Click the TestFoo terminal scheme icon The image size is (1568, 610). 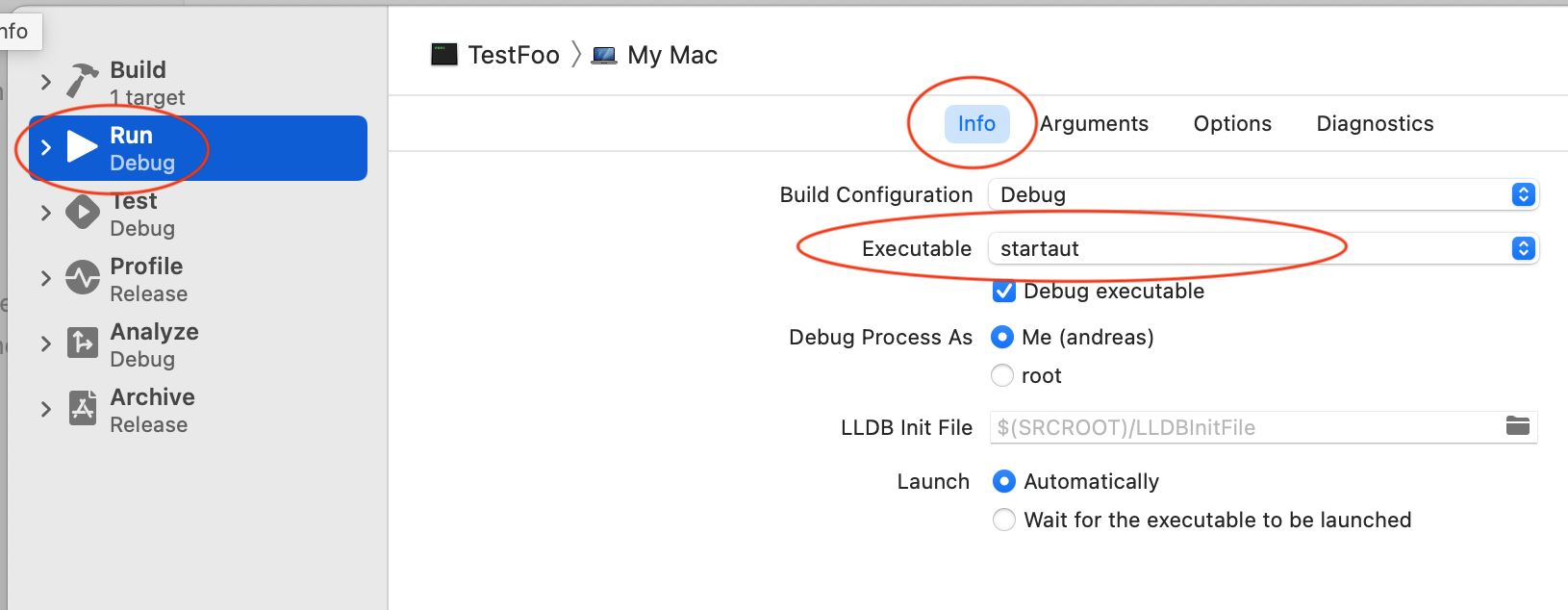[444, 55]
